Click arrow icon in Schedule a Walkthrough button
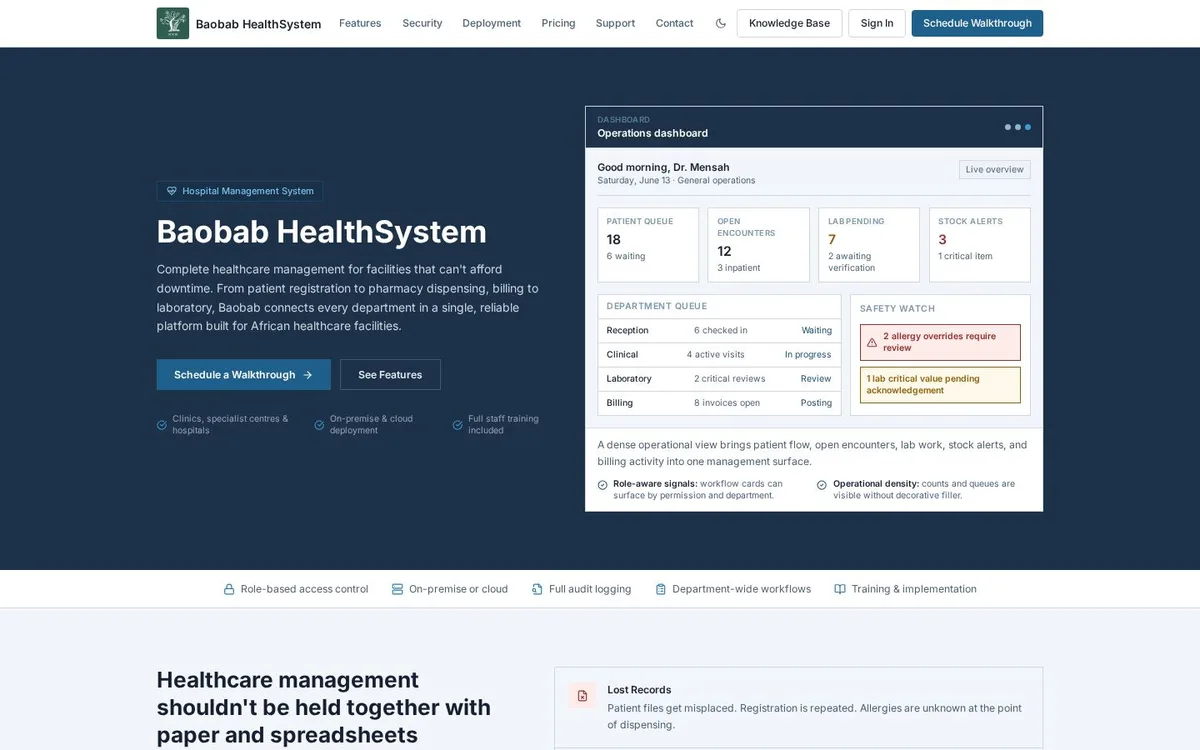This screenshot has height=750, width=1200. pyautogui.click(x=308, y=375)
